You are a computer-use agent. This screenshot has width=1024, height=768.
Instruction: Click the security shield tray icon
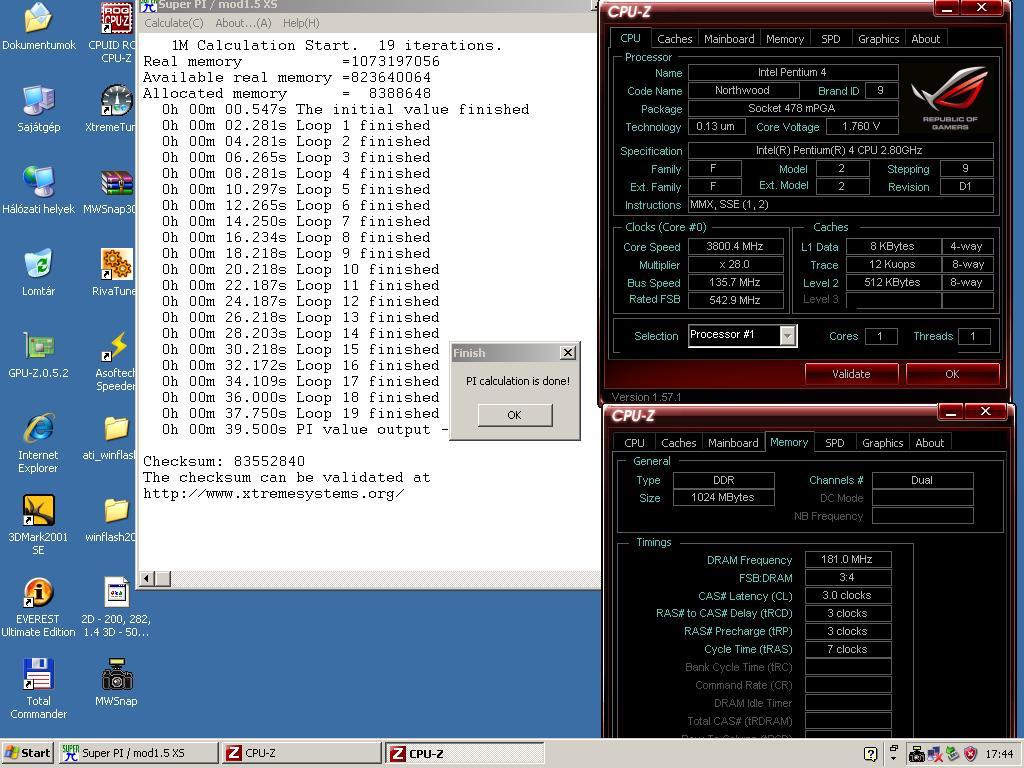(970, 754)
